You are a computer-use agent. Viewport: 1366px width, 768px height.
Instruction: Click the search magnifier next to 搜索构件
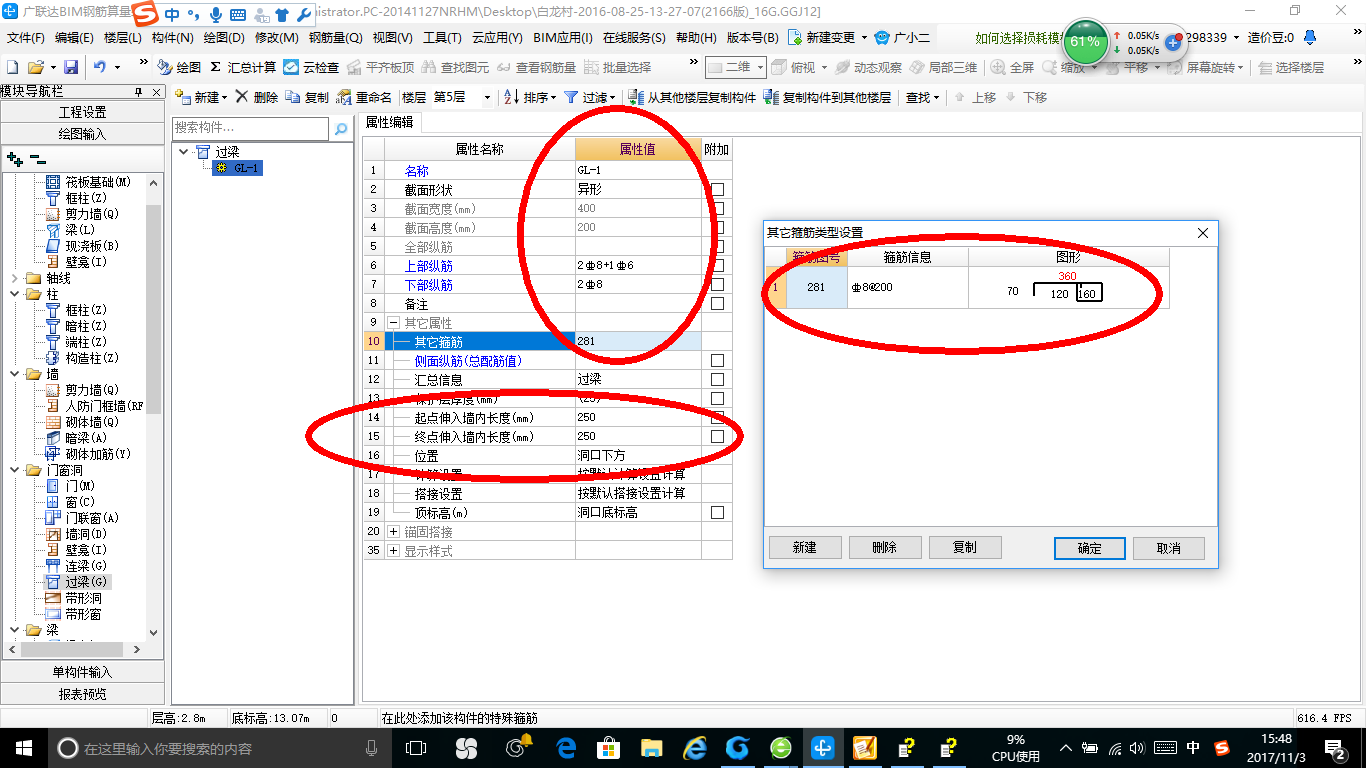coord(341,128)
